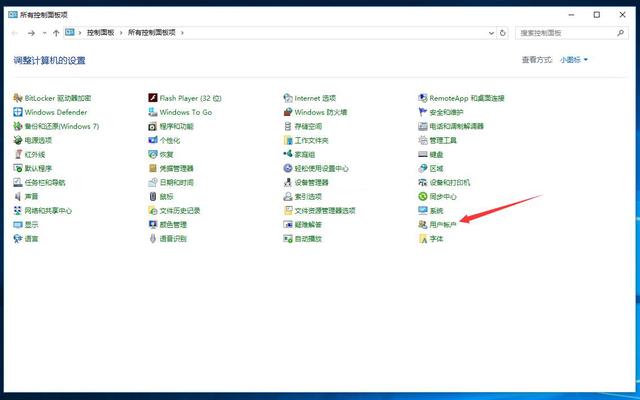This screenshot has width=640, height=400.
Task: Open 自动播放 autoplay
Action: (303, 239)
